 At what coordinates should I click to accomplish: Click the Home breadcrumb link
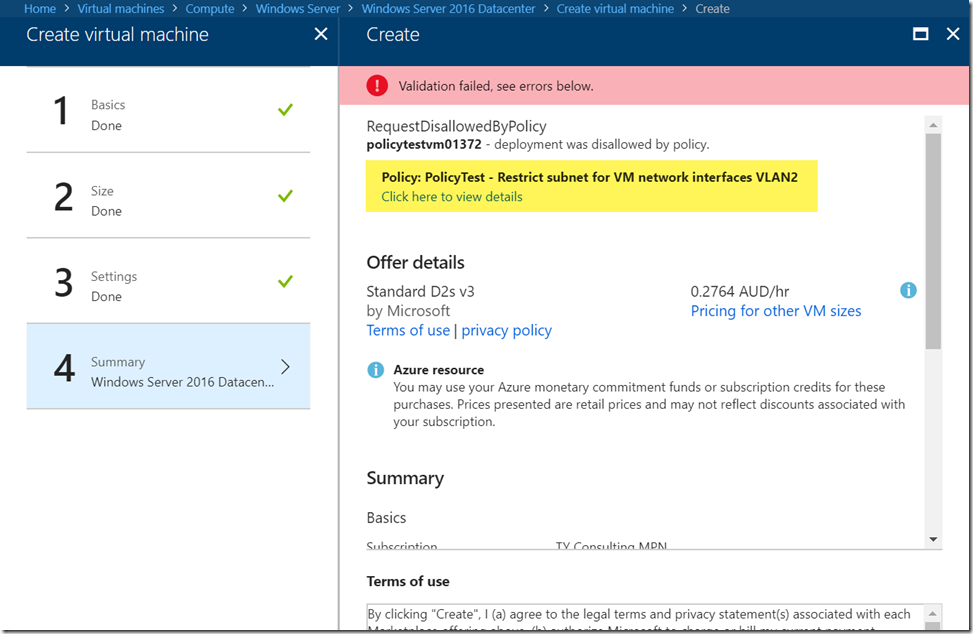(40, 9)
